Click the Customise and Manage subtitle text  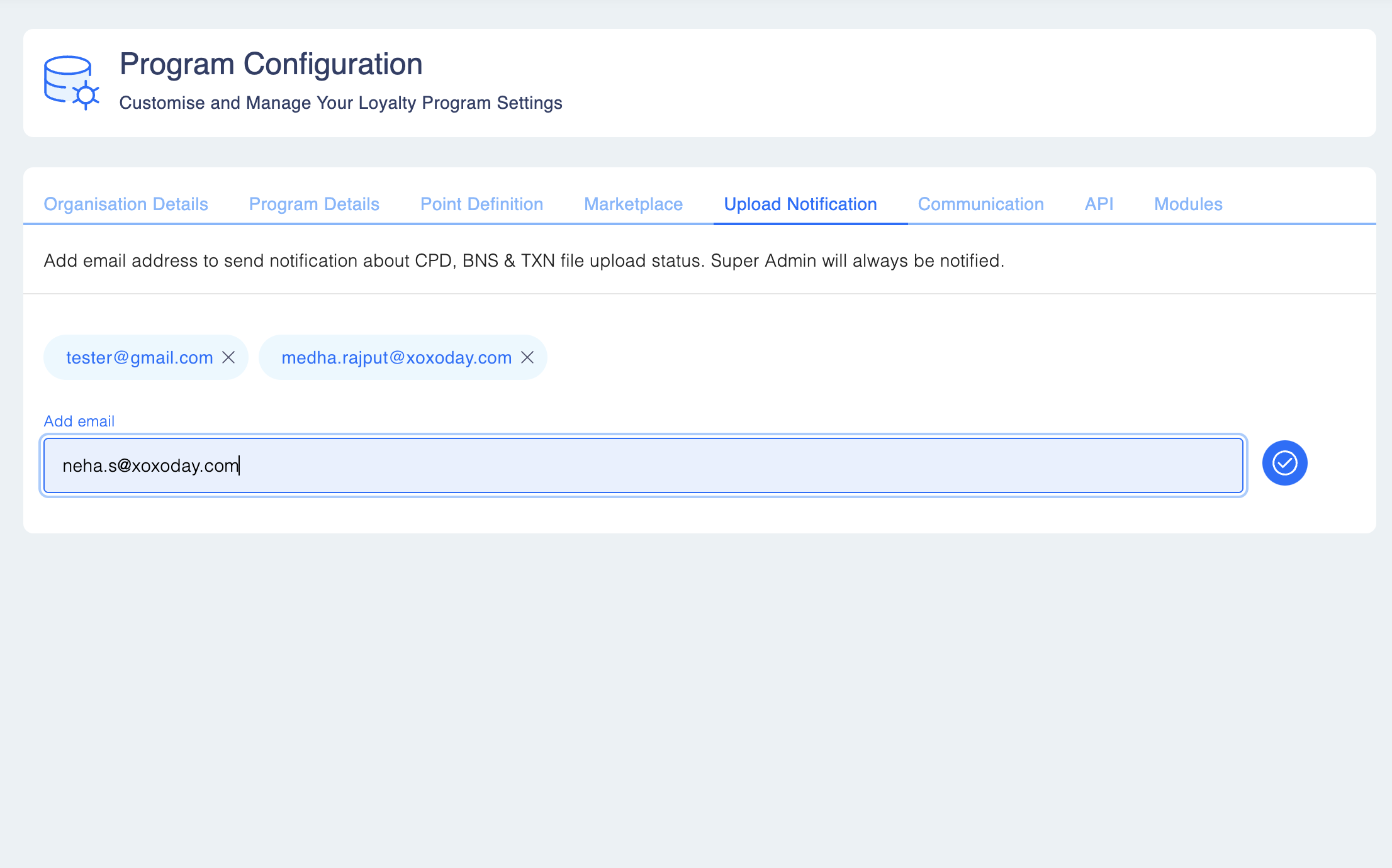coord(340,103)
